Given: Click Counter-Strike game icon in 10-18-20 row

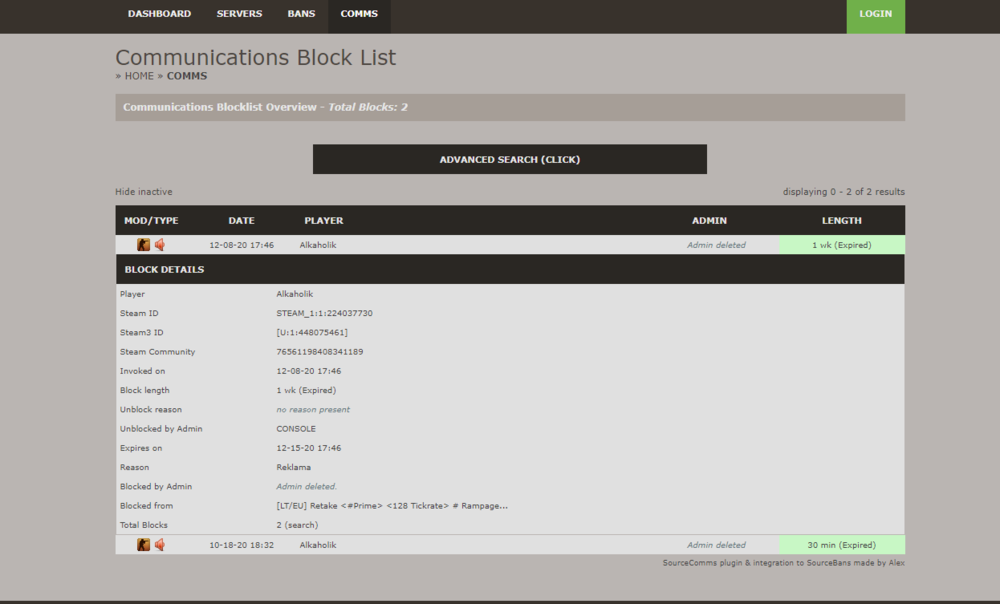Looking at the screenshot, I should [143, 545].
